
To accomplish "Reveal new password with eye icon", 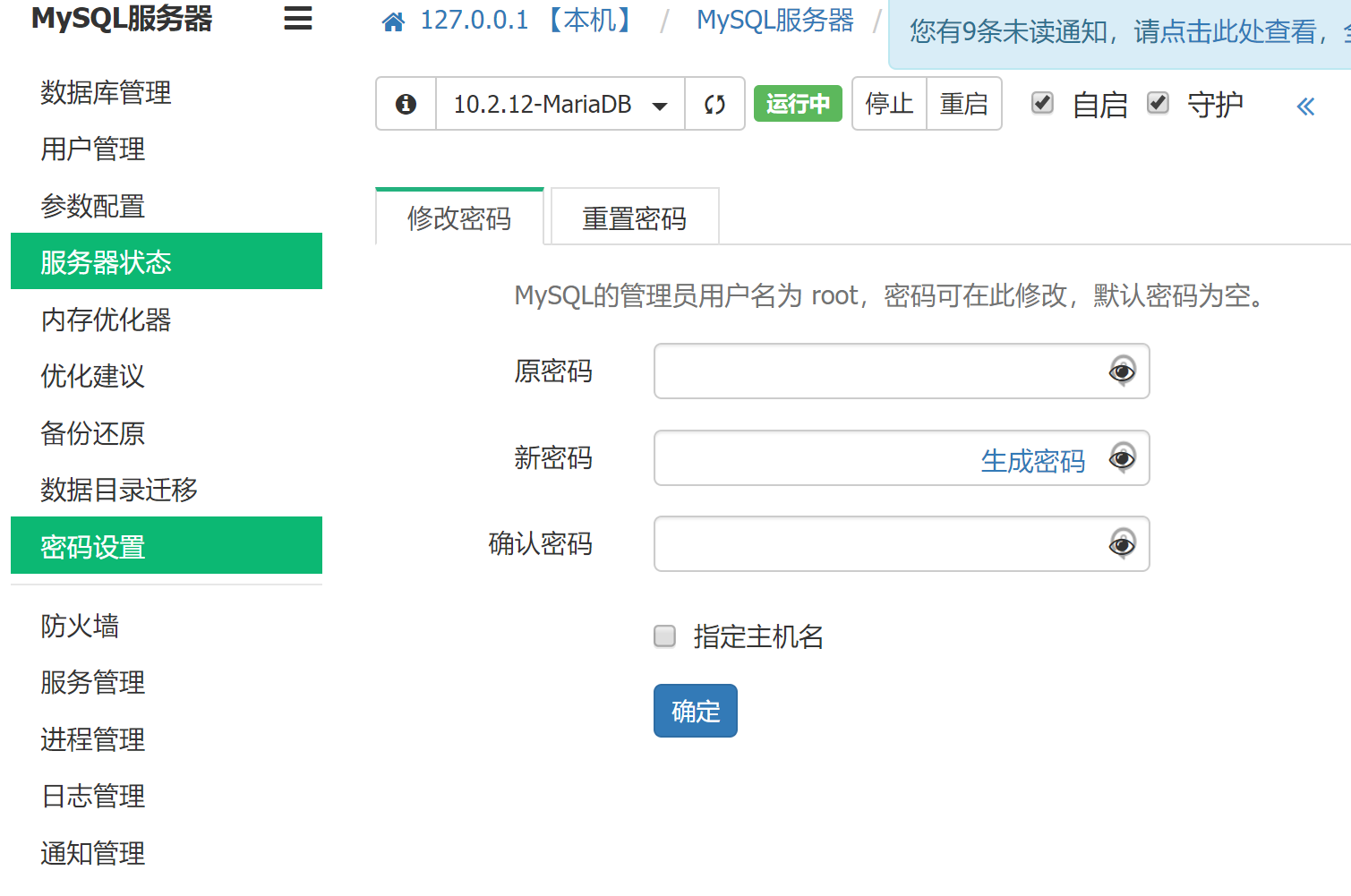I will pos(1122,458).
